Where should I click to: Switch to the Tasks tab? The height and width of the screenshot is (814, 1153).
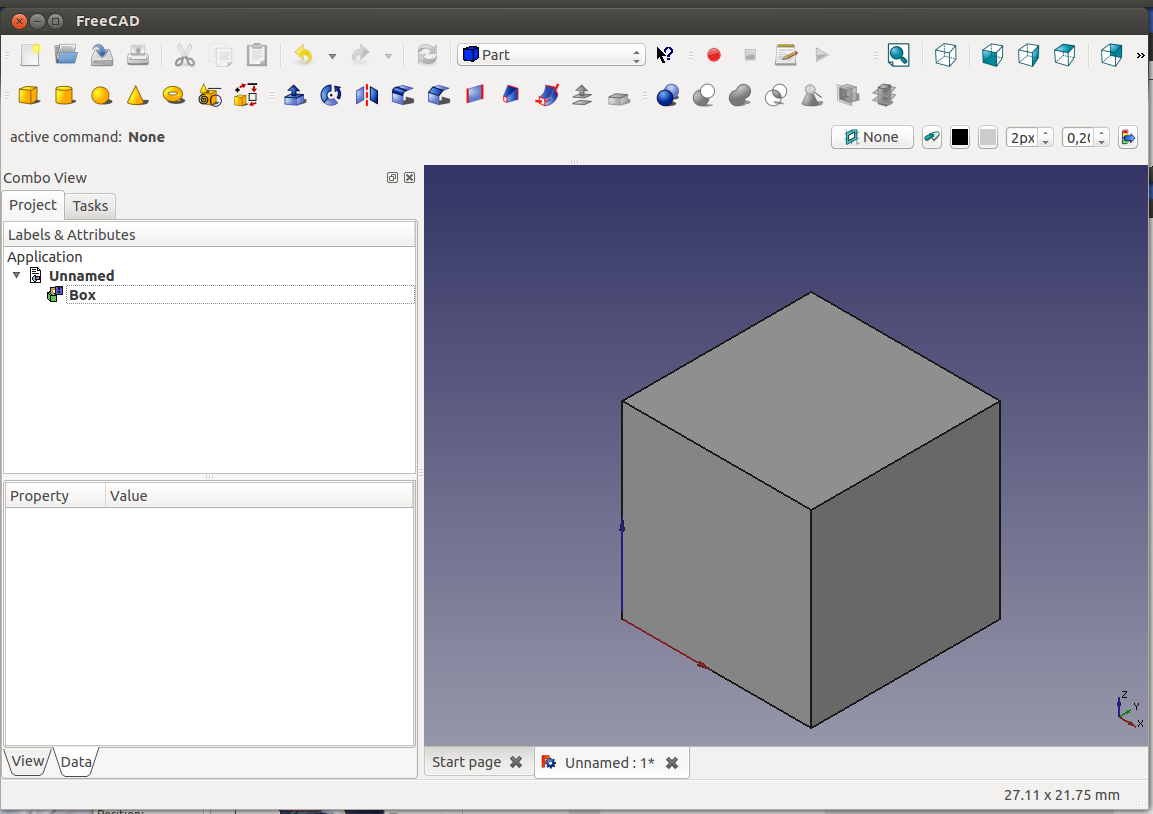pyautogui.click(x=90, y=205)
